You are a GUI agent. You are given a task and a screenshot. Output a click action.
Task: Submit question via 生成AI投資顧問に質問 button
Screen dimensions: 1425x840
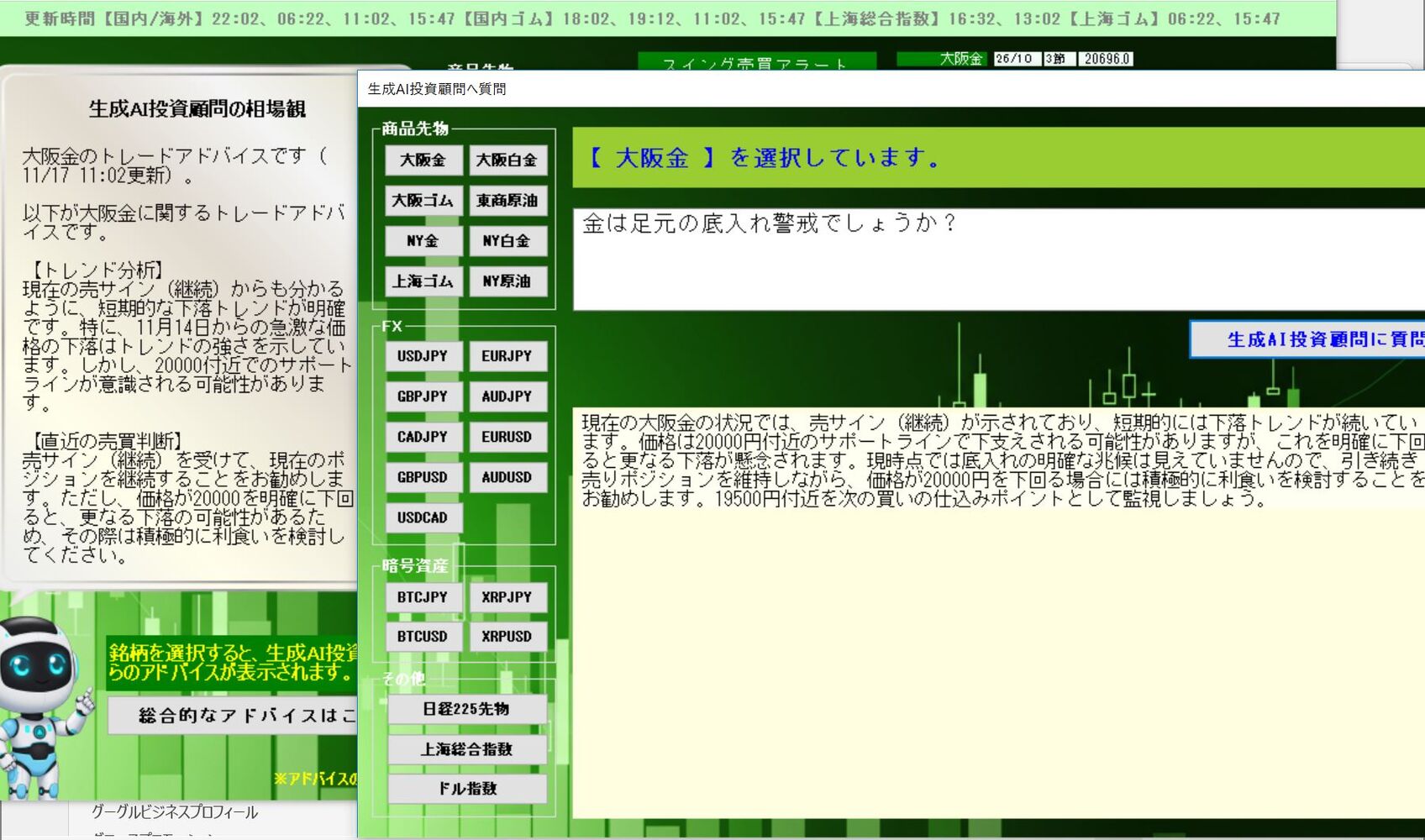click(x=1307, y=339)
